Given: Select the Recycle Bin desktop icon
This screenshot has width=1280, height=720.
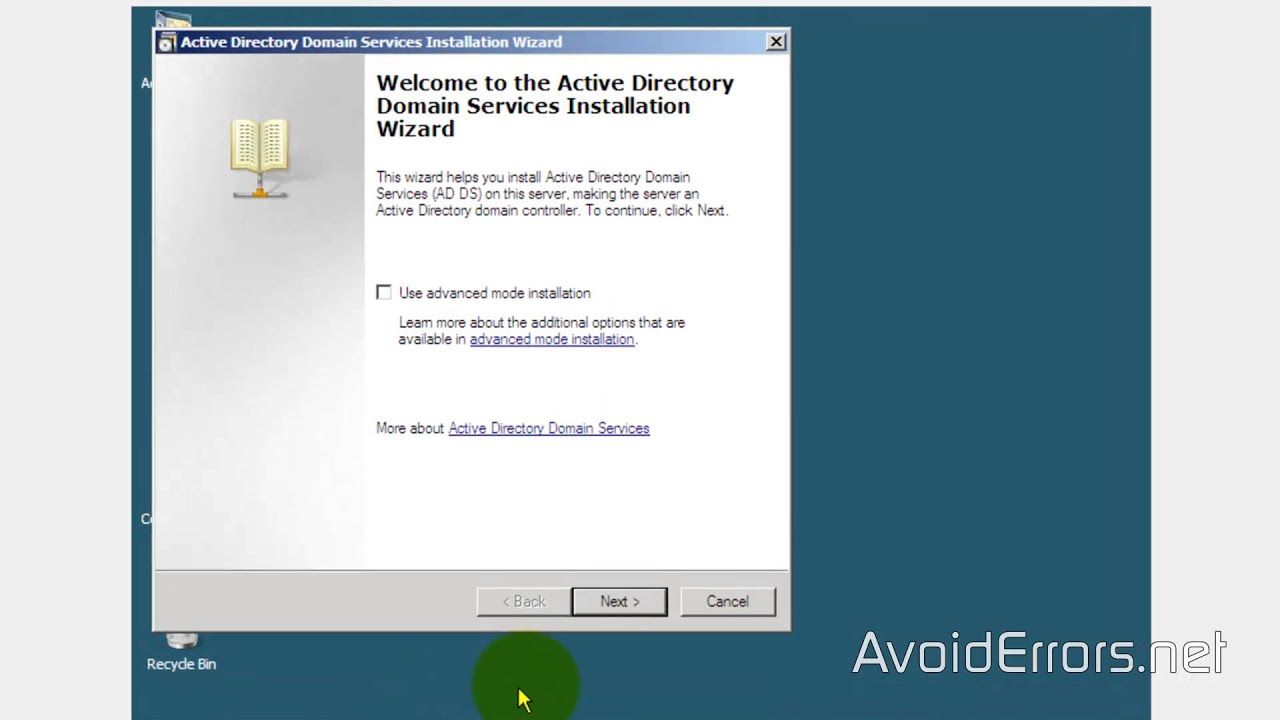Looking at the screenshot, I should pyautogui.click(x=181, y=650).
